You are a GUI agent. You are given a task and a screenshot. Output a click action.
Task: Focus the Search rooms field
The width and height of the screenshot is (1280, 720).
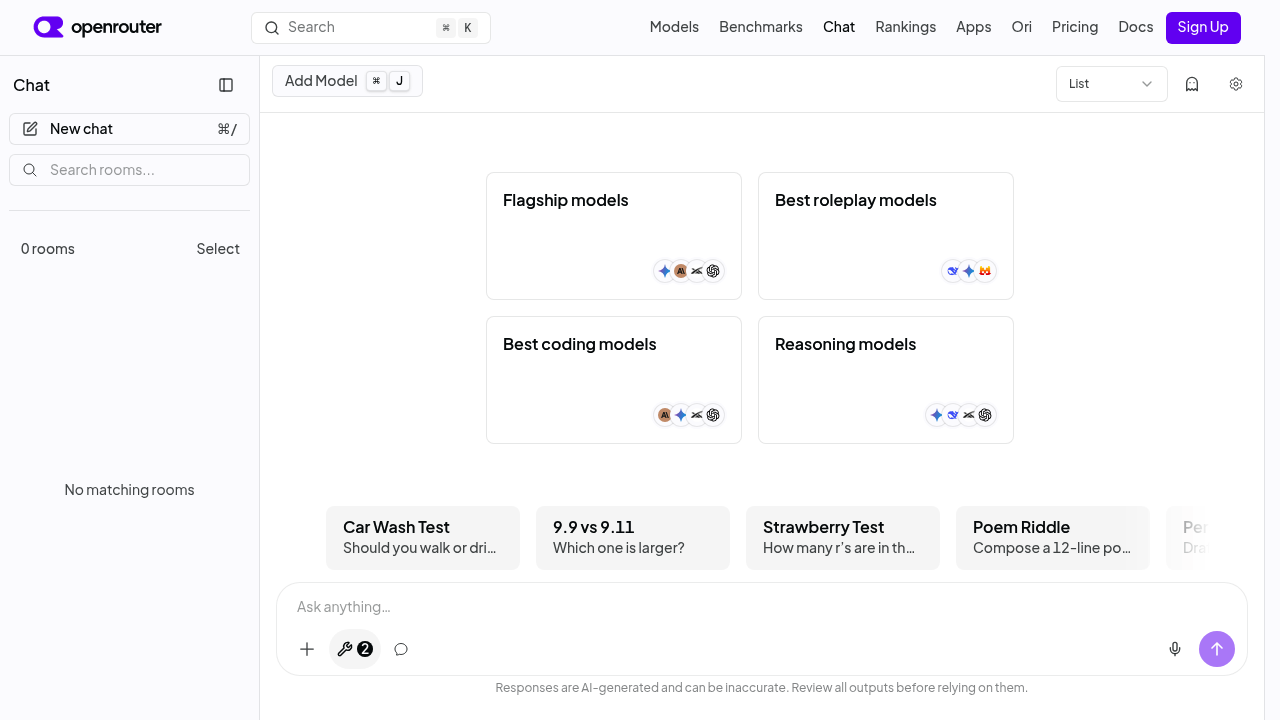click(129, 170)
